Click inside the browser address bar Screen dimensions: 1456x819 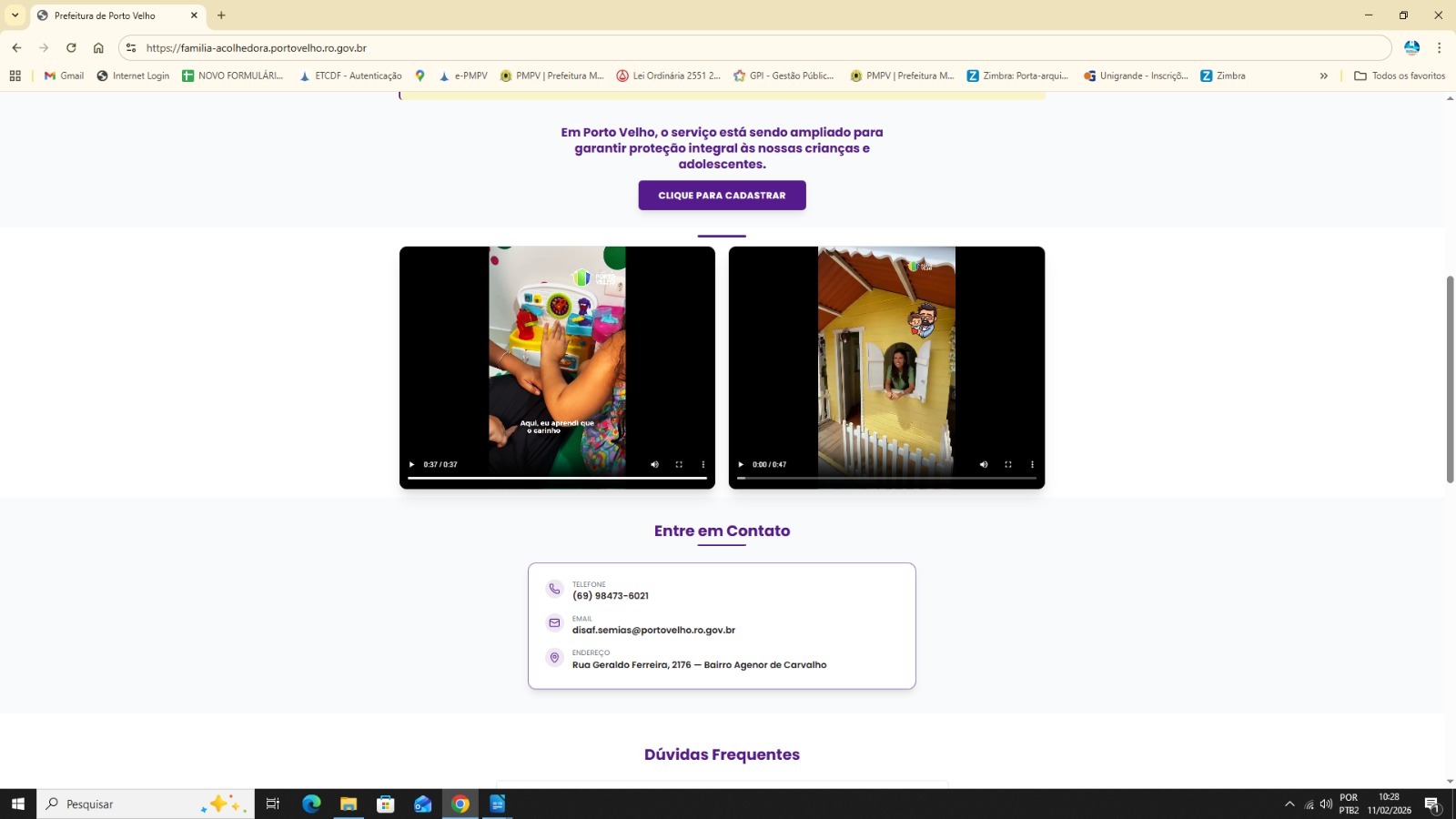click(637, 47)
